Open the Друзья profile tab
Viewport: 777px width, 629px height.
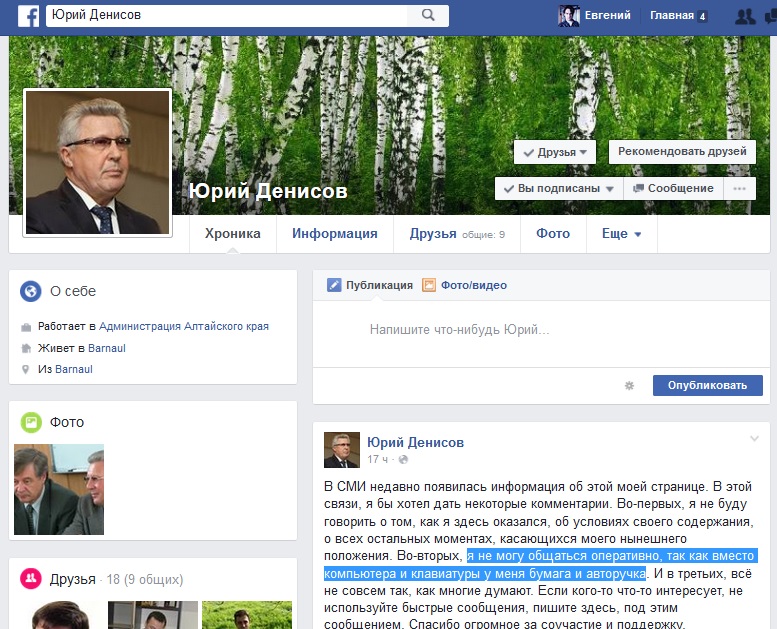pyautogui.click(x=433, y=234)
